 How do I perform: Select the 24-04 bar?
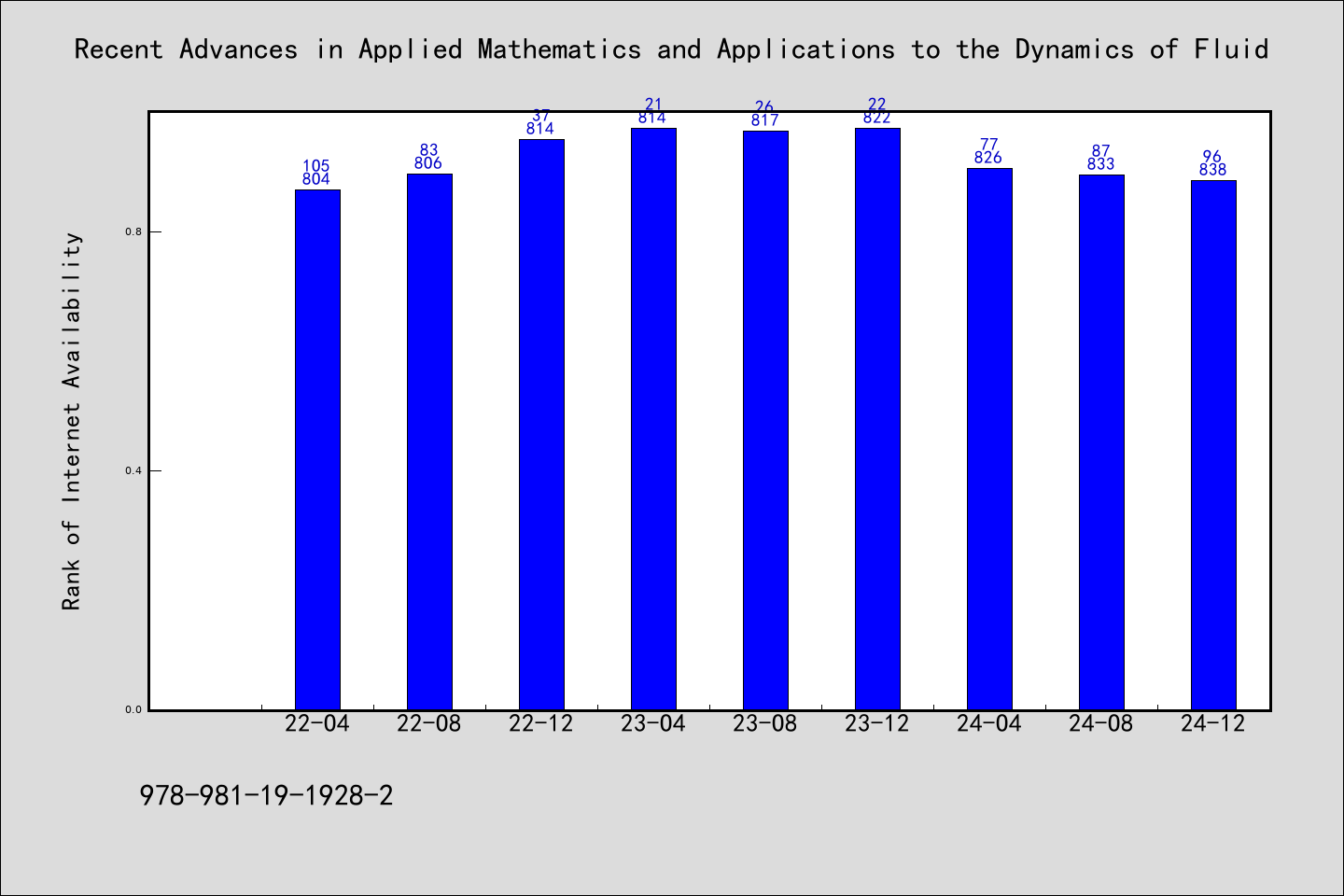click(989, 439)
